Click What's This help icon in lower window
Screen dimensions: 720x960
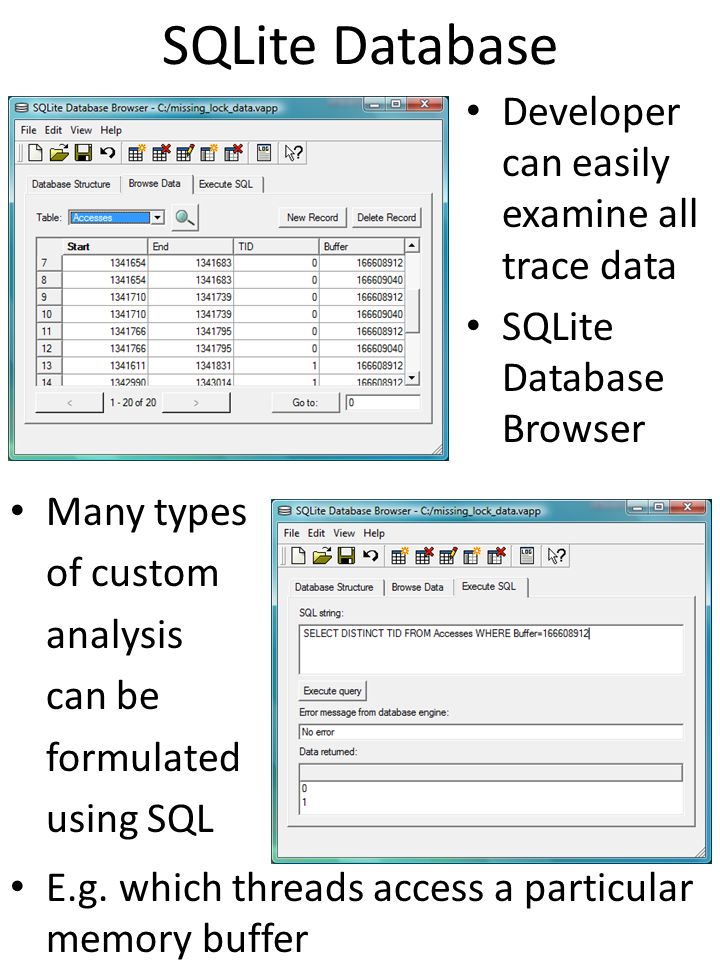(x=557, y=556)
